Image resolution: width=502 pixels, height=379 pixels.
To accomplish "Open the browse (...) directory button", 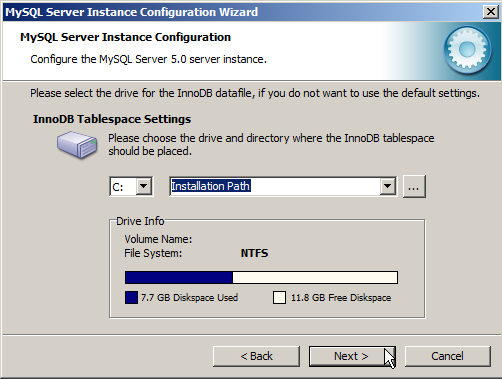I will click(x=414, y=187).
